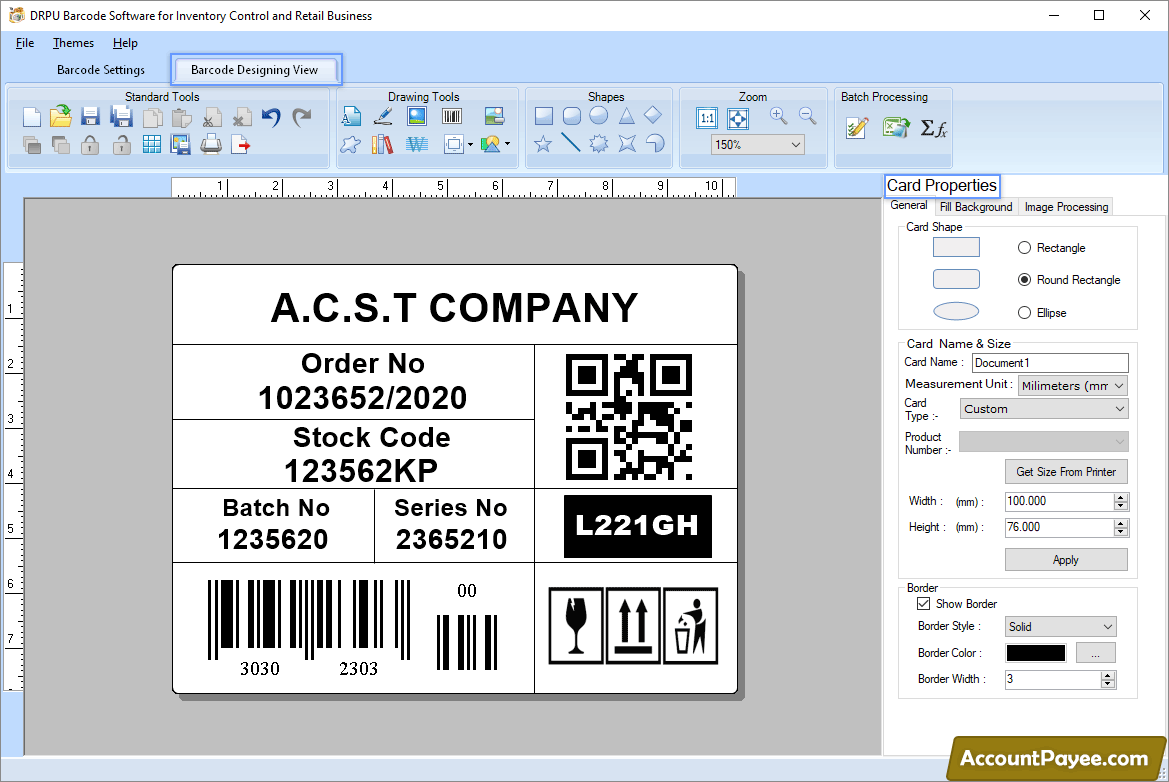Screen dimensions: 1169x782
Task: Increase Border Width stepper up arrow
Action: click(1109, 675)
